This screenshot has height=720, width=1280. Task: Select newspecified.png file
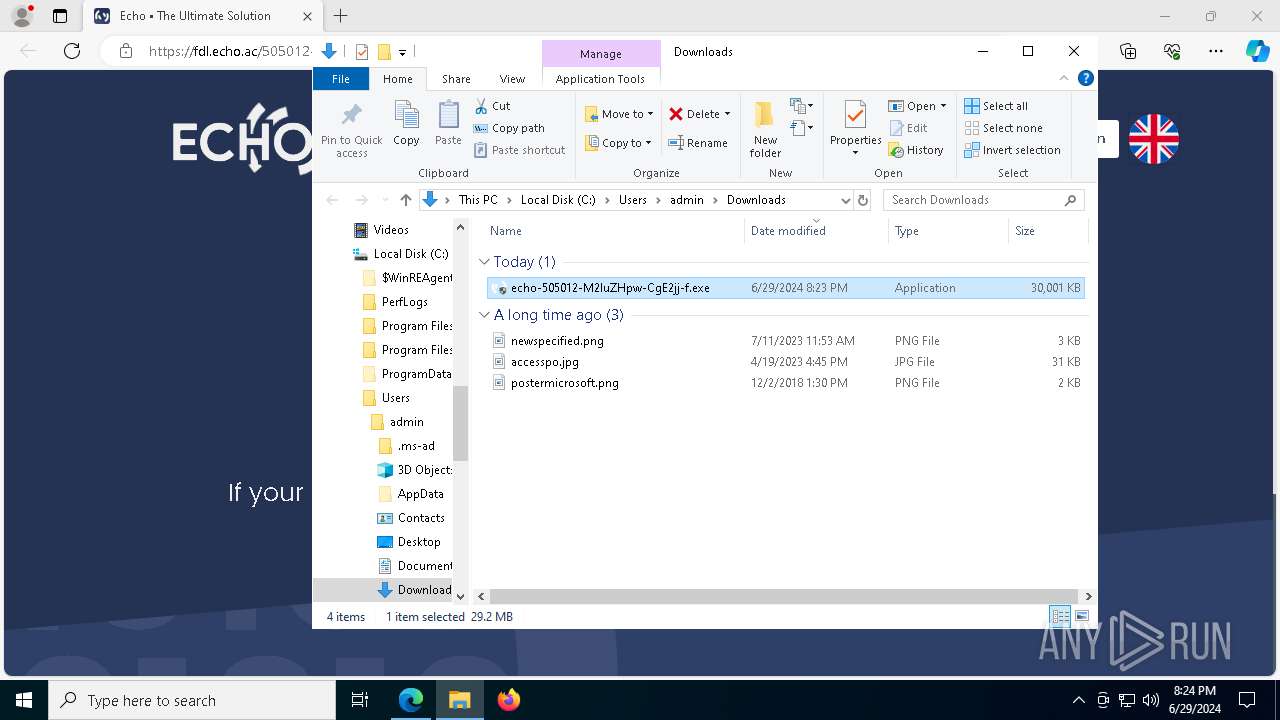click(786, 341)
